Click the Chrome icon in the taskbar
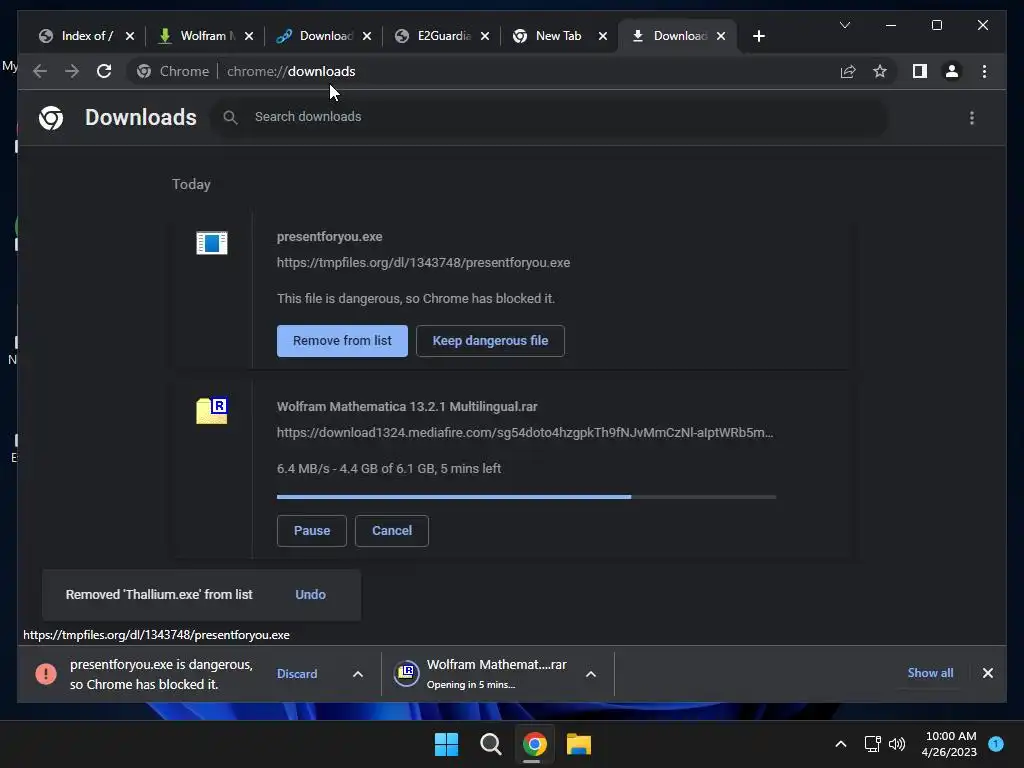1024x768 pixels. tap(534, 744)
